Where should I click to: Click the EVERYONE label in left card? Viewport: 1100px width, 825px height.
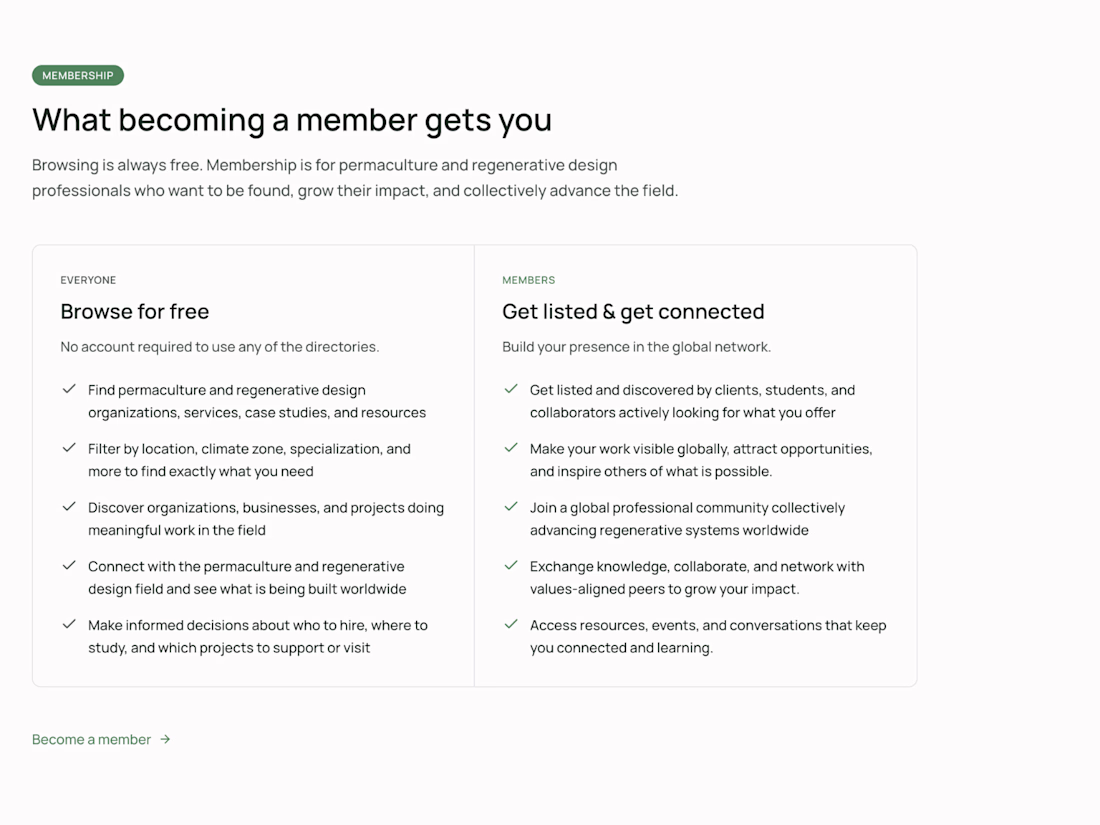pyautogui.click(x=88, y=280)
